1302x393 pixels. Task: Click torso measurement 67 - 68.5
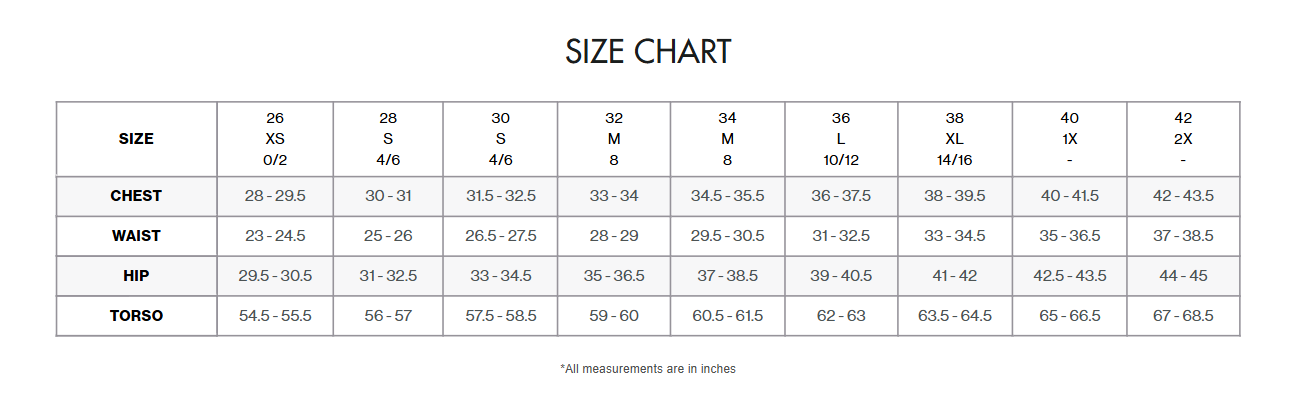point(1183,316)
